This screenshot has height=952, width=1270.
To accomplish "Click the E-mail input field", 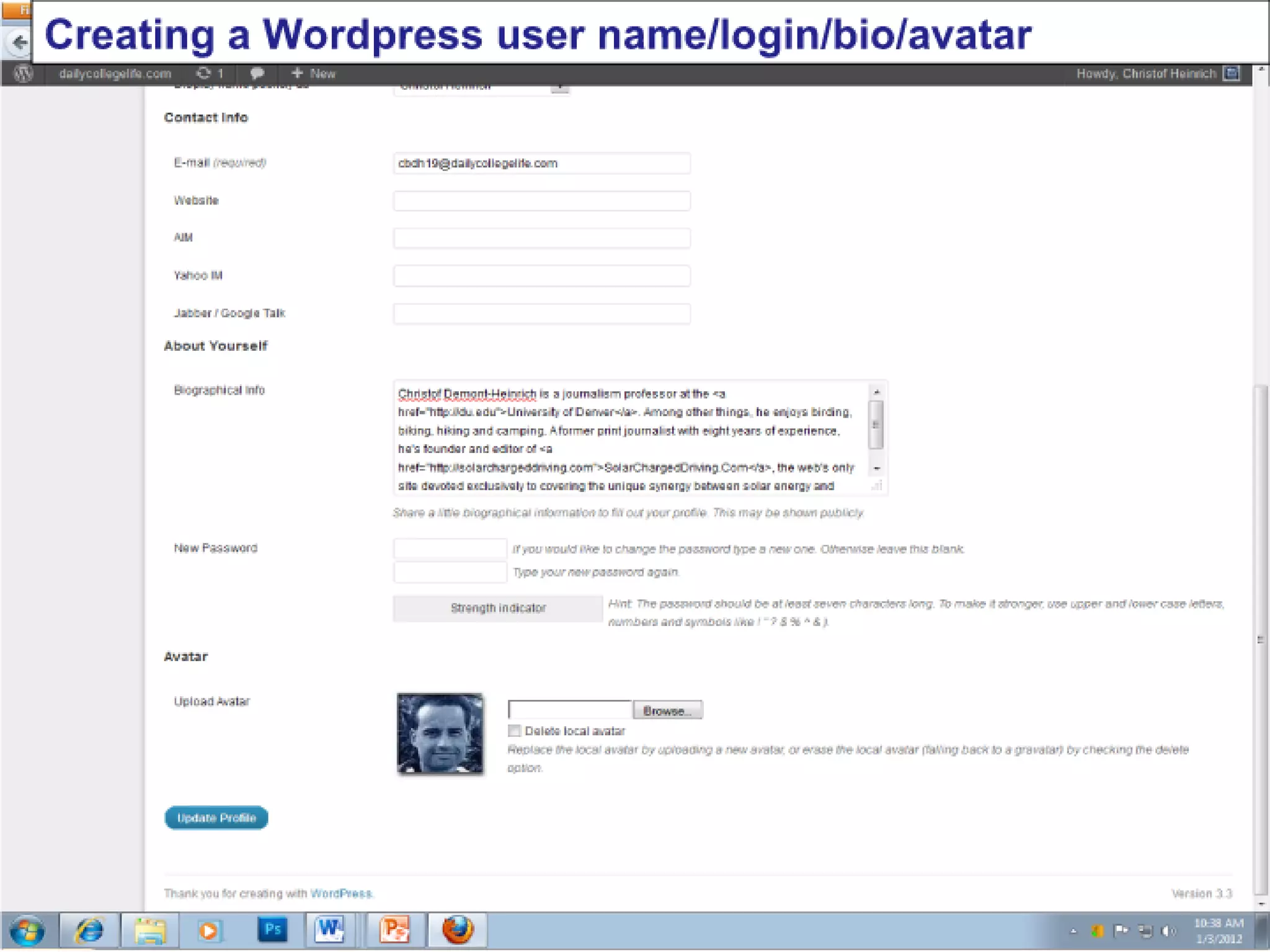I will tap(541, 163).
